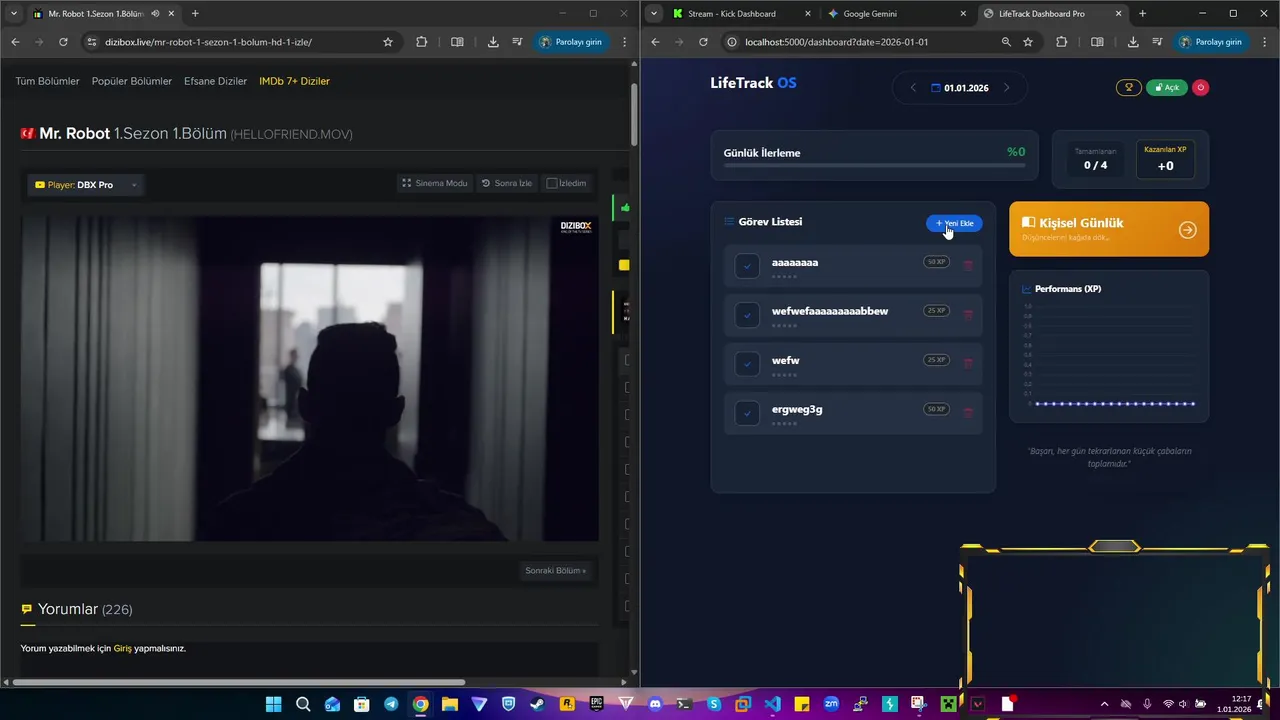1280x720 pixels.
Task: Open Discord from the taskbar
Action: (655, 704)
